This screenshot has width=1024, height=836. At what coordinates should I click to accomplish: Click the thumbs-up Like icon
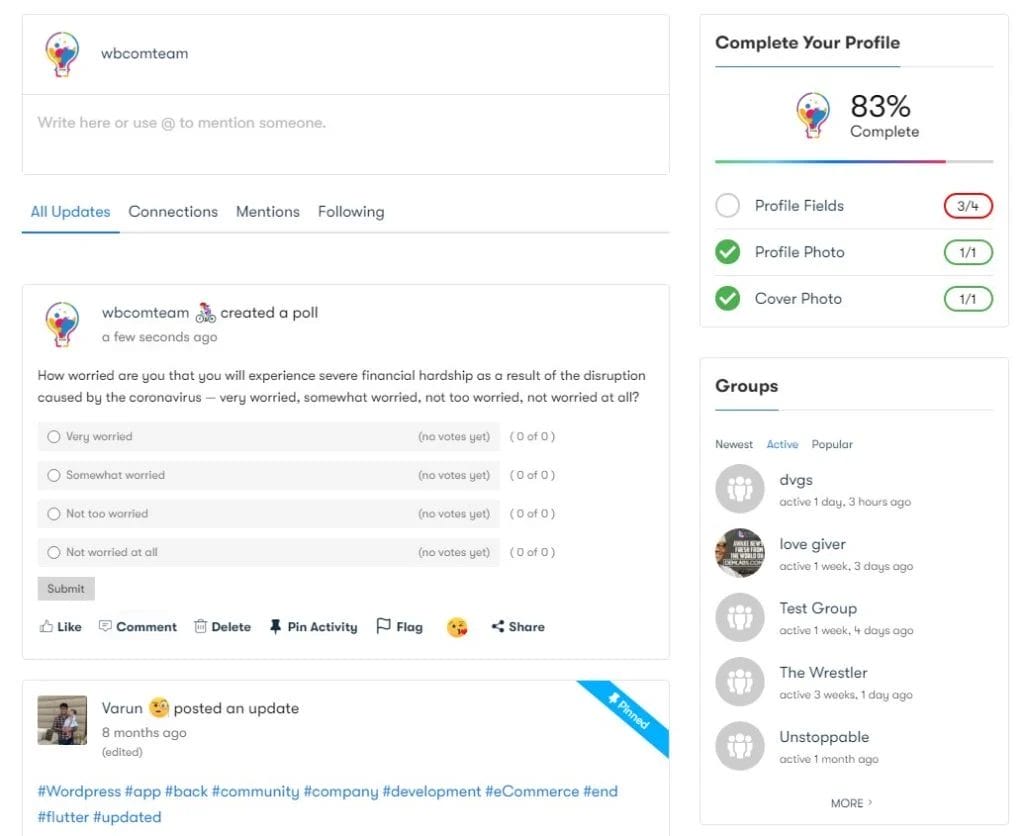(46, 627)
